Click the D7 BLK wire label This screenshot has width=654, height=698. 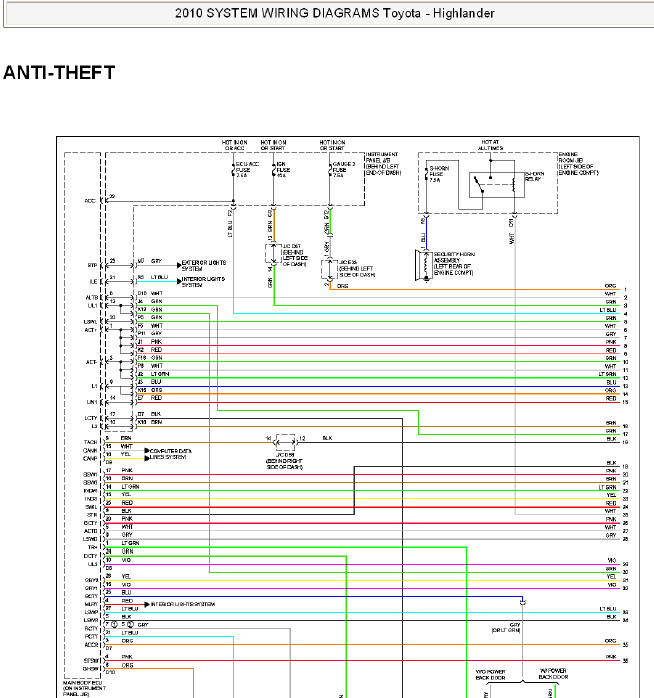[x=149, y=414]
